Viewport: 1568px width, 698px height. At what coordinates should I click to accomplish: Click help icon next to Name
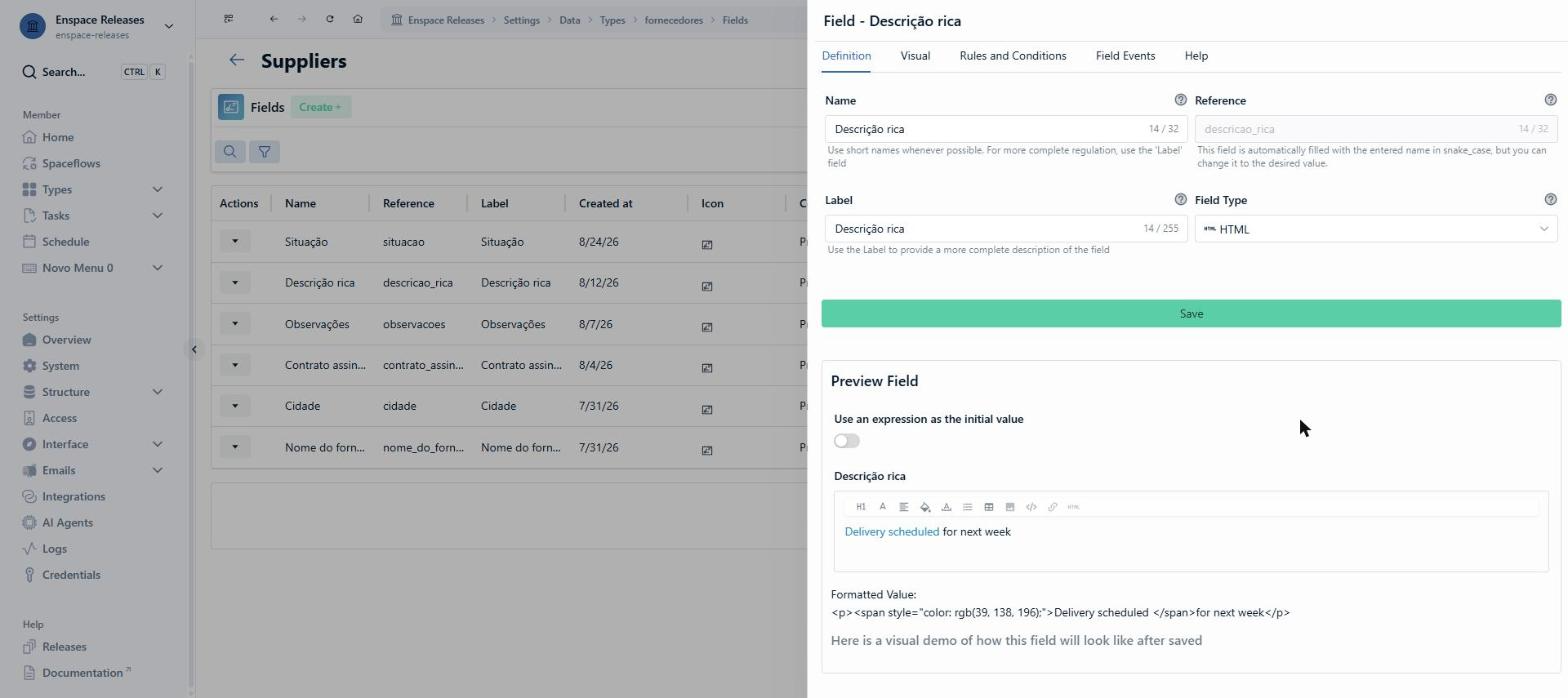tap(1180, 100)
